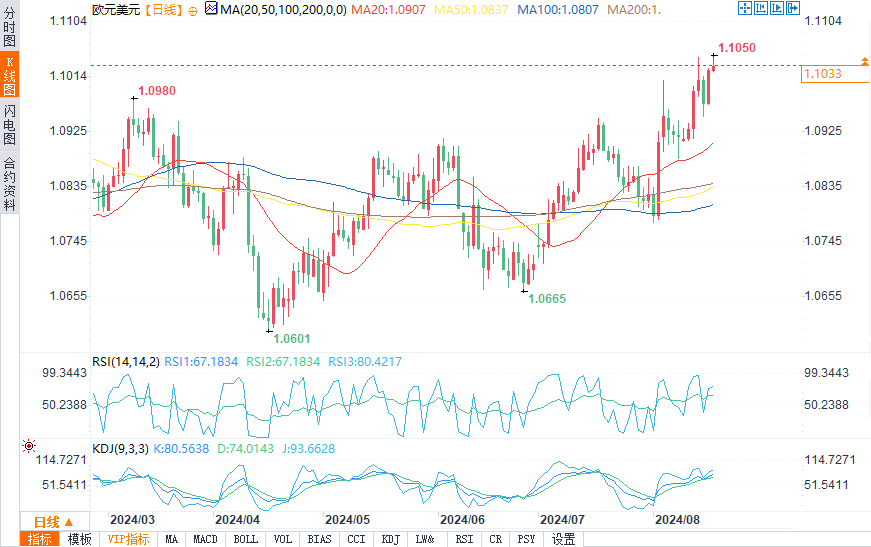Image resolution: width=871 pixels, height=547 pixels.
Task: Click the MA200 legend value
Action: coord(634,9)
